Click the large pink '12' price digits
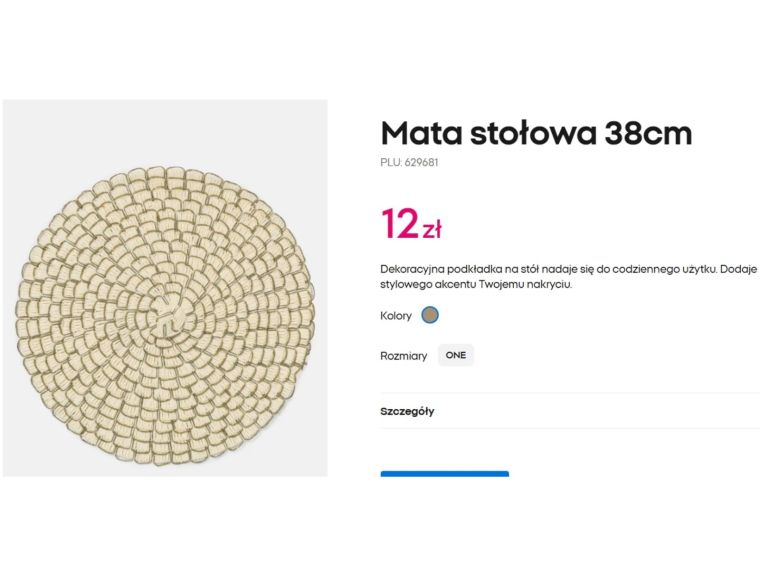Image resolution: width=760 pixels, height=570 pixels. point(399,224)
